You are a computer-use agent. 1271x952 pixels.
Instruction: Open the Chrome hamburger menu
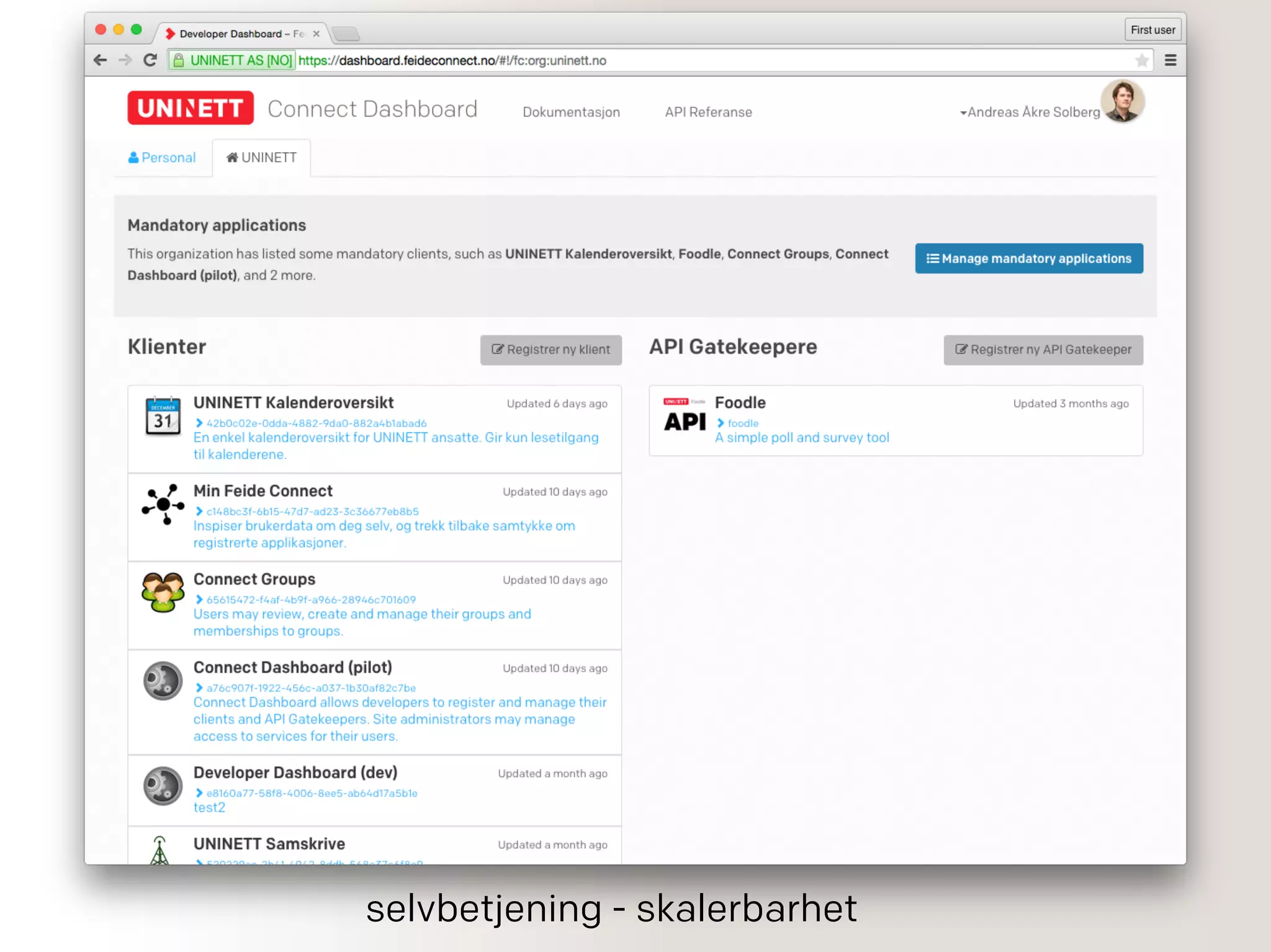(1170, 60)
